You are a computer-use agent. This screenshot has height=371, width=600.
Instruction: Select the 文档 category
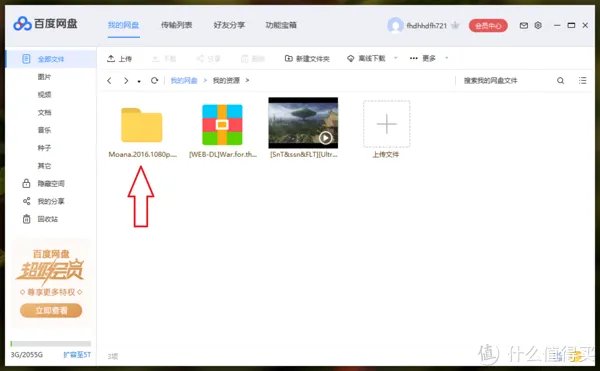click(44, 112)
